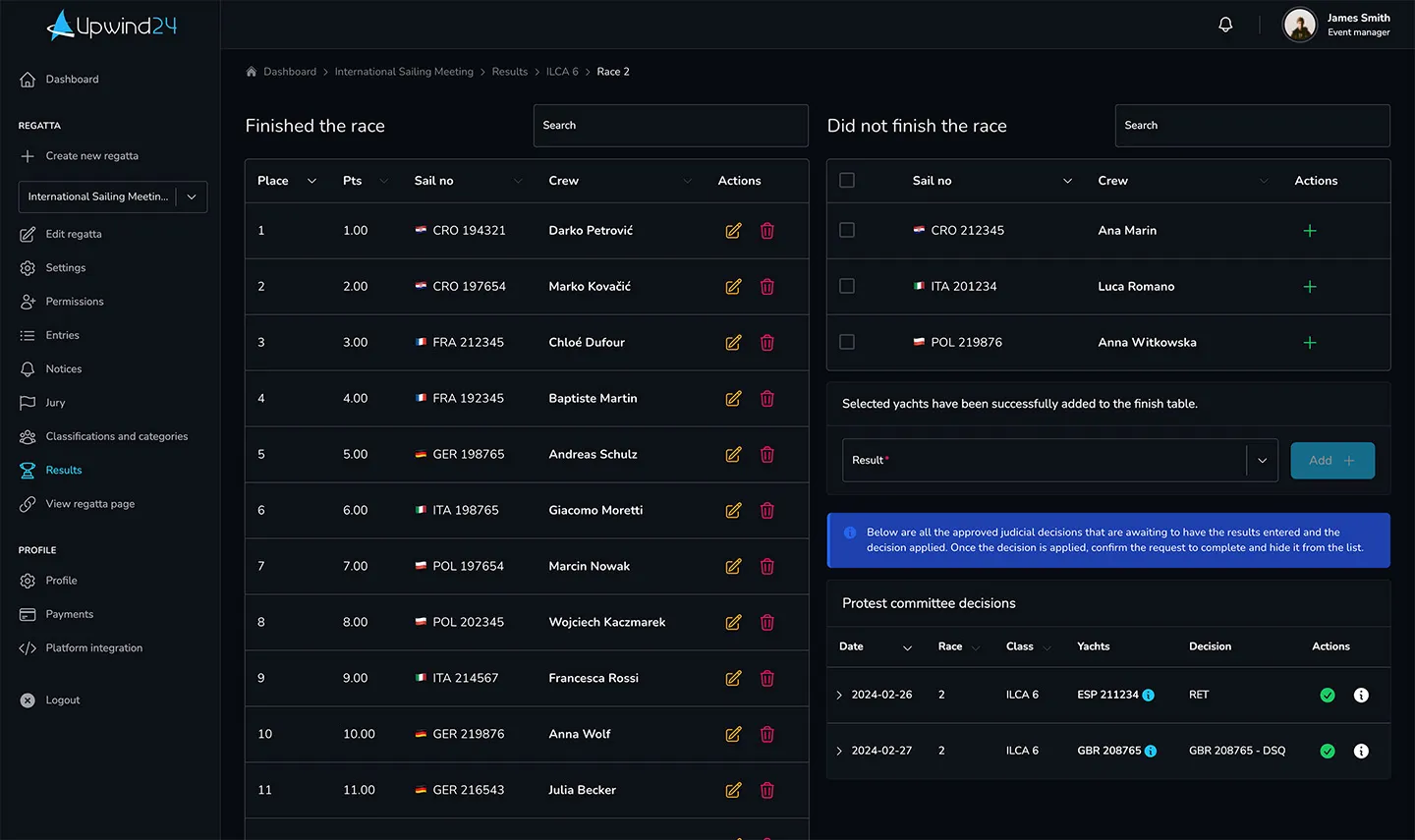Open the Result dropdown selector
1415x840 pixels.
[1059, 460]
